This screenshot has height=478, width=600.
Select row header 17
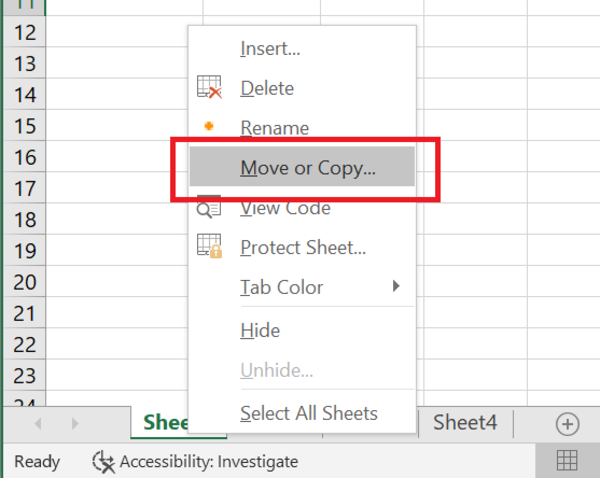pyautogui.click(x=24, y=188)
